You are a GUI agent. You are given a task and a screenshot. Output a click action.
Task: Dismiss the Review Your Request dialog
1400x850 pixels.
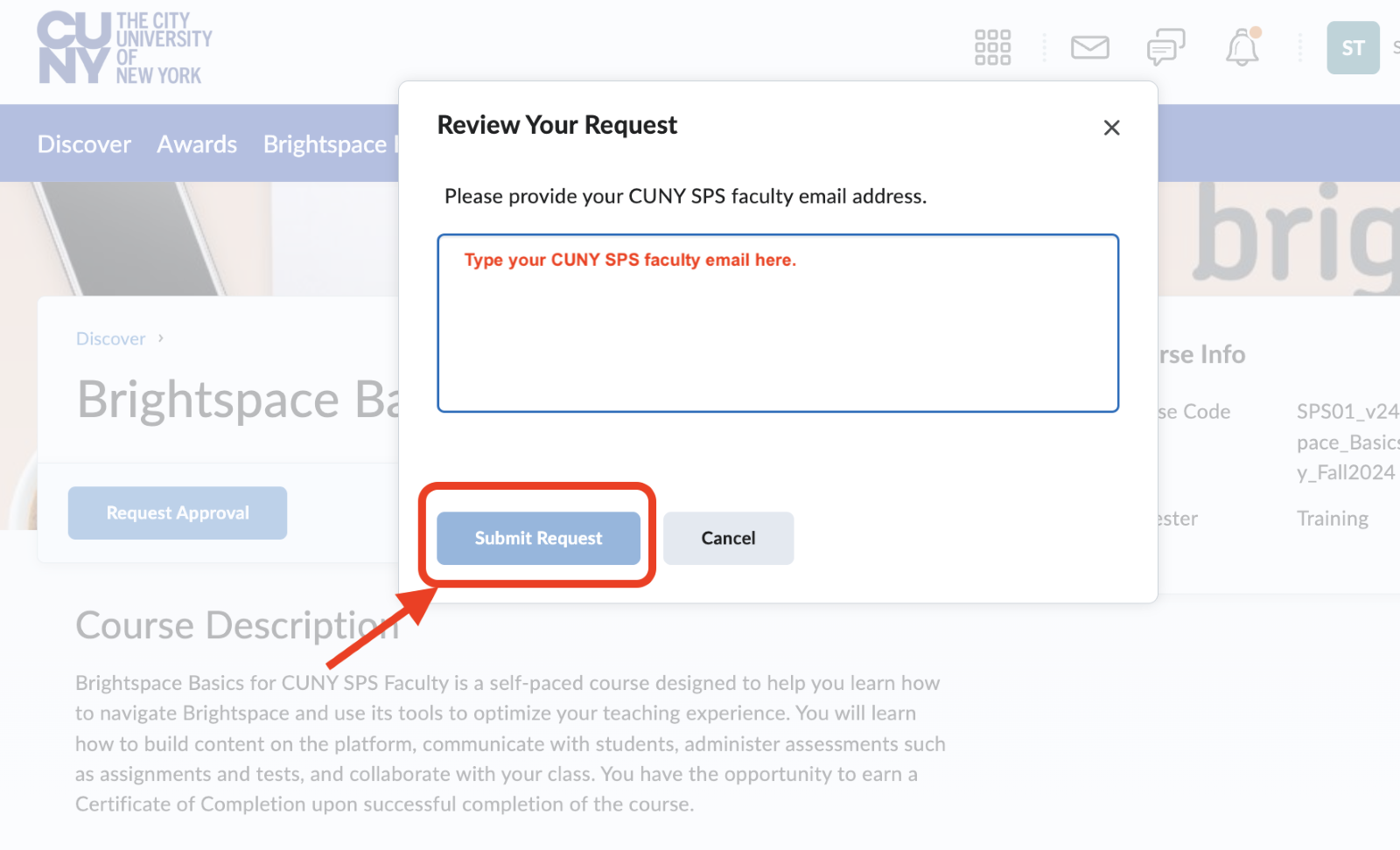pos(1111,128)
